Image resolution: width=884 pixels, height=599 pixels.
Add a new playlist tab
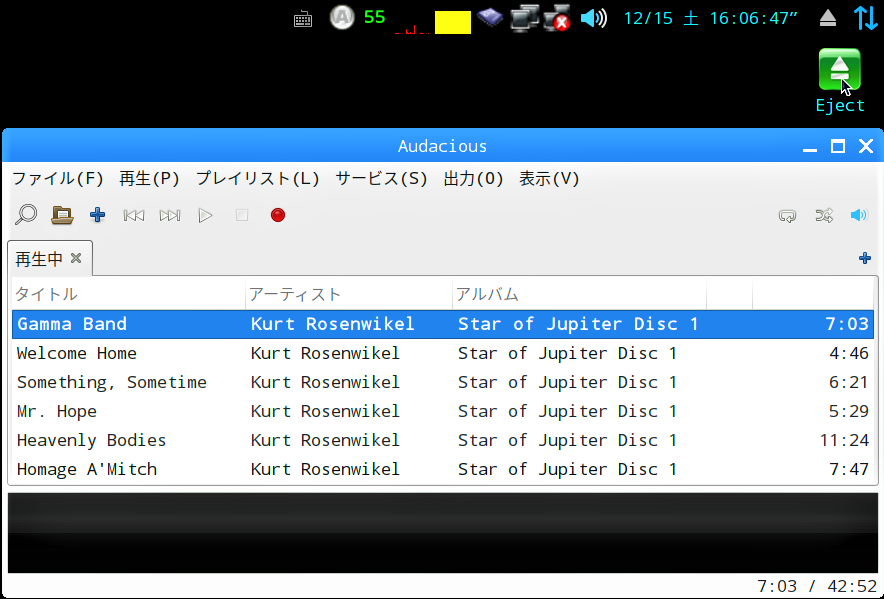click(865, 258)
